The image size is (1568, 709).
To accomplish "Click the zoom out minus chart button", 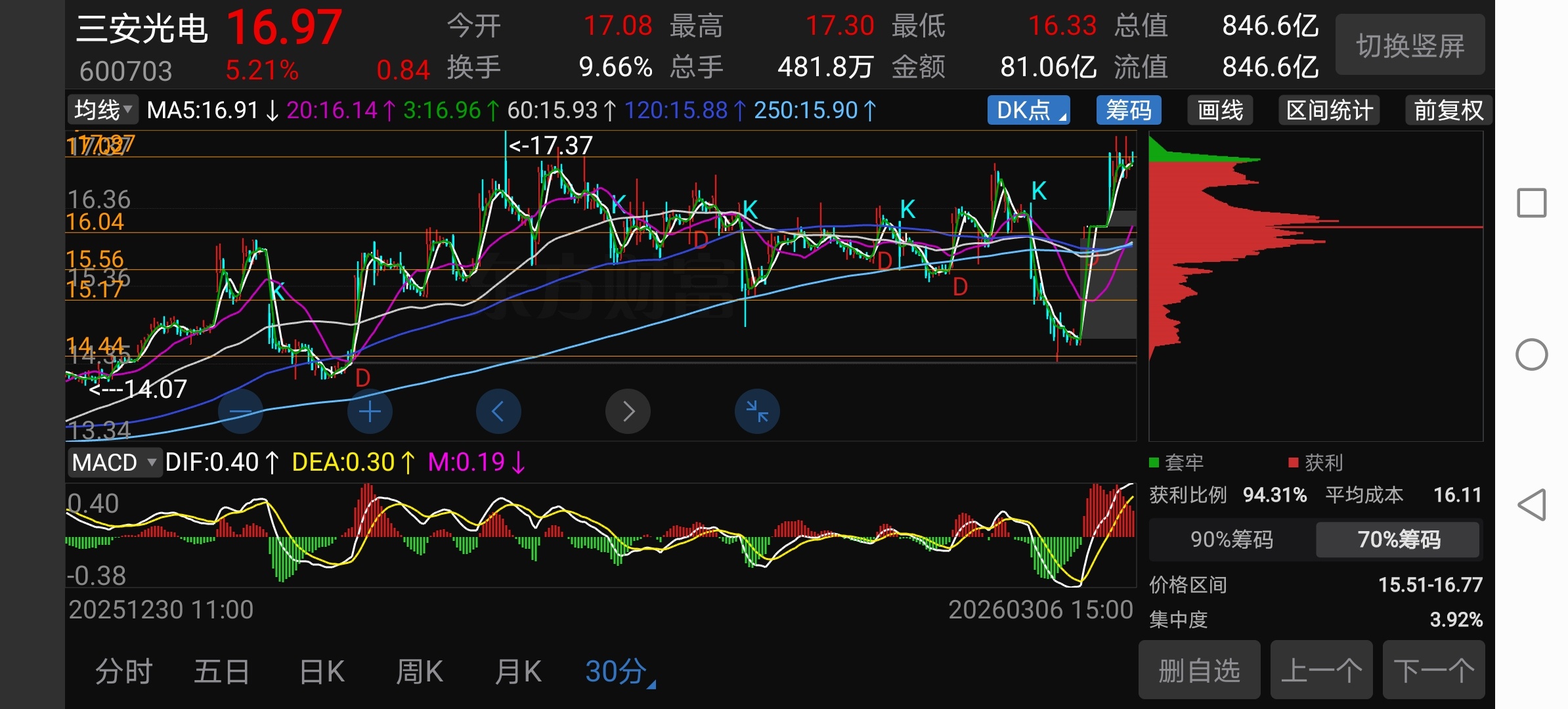I will point(240,412).
